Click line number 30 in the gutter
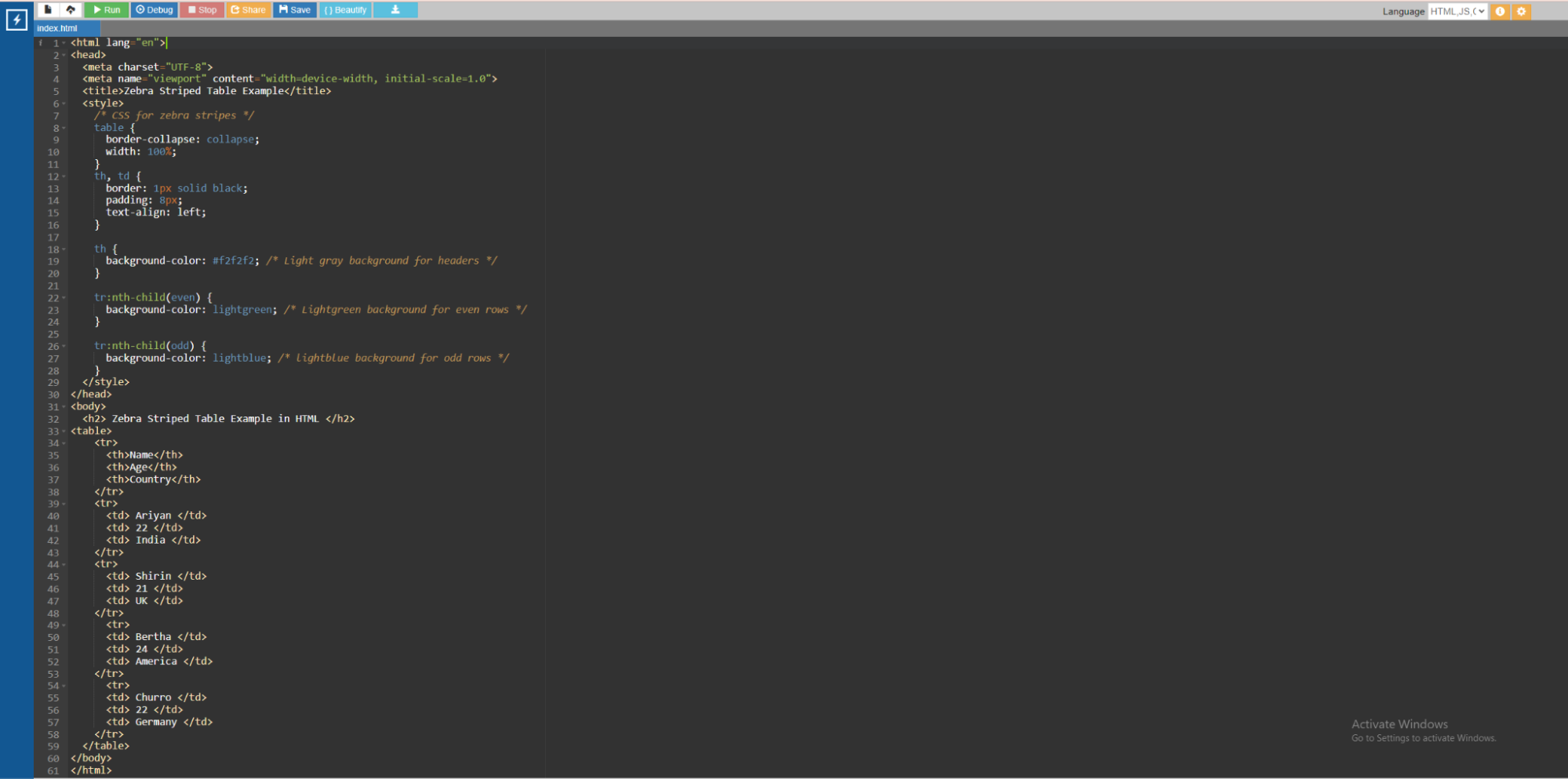 53,395
